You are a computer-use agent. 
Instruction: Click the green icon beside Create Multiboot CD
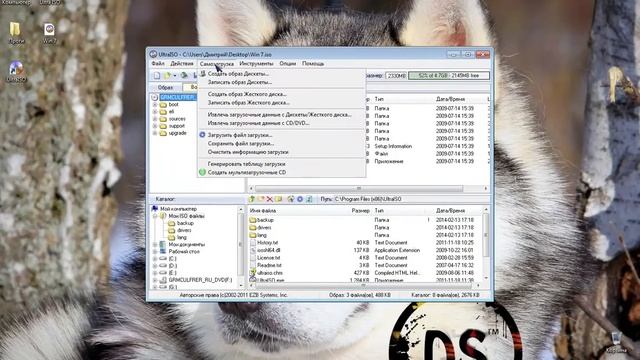[x=202, y=172]
